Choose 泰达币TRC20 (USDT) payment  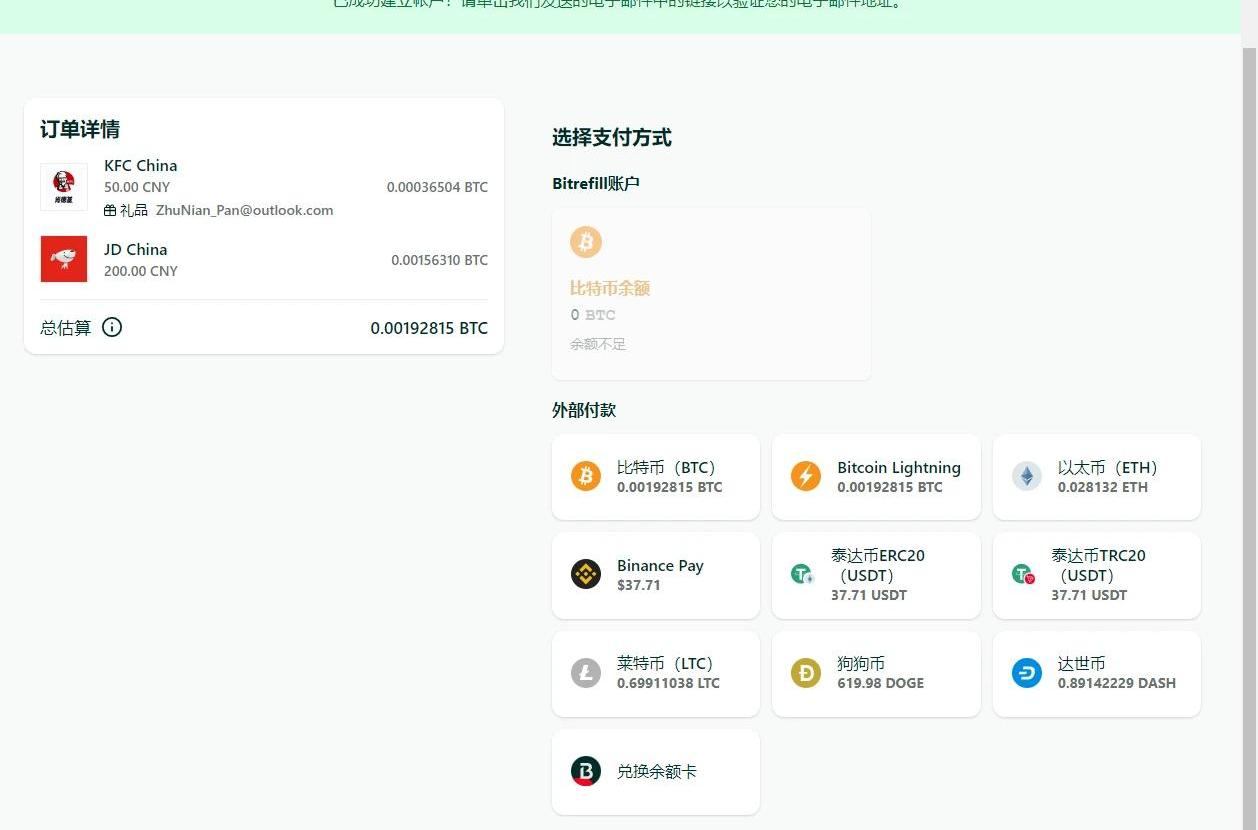(x=1097, y=575)
